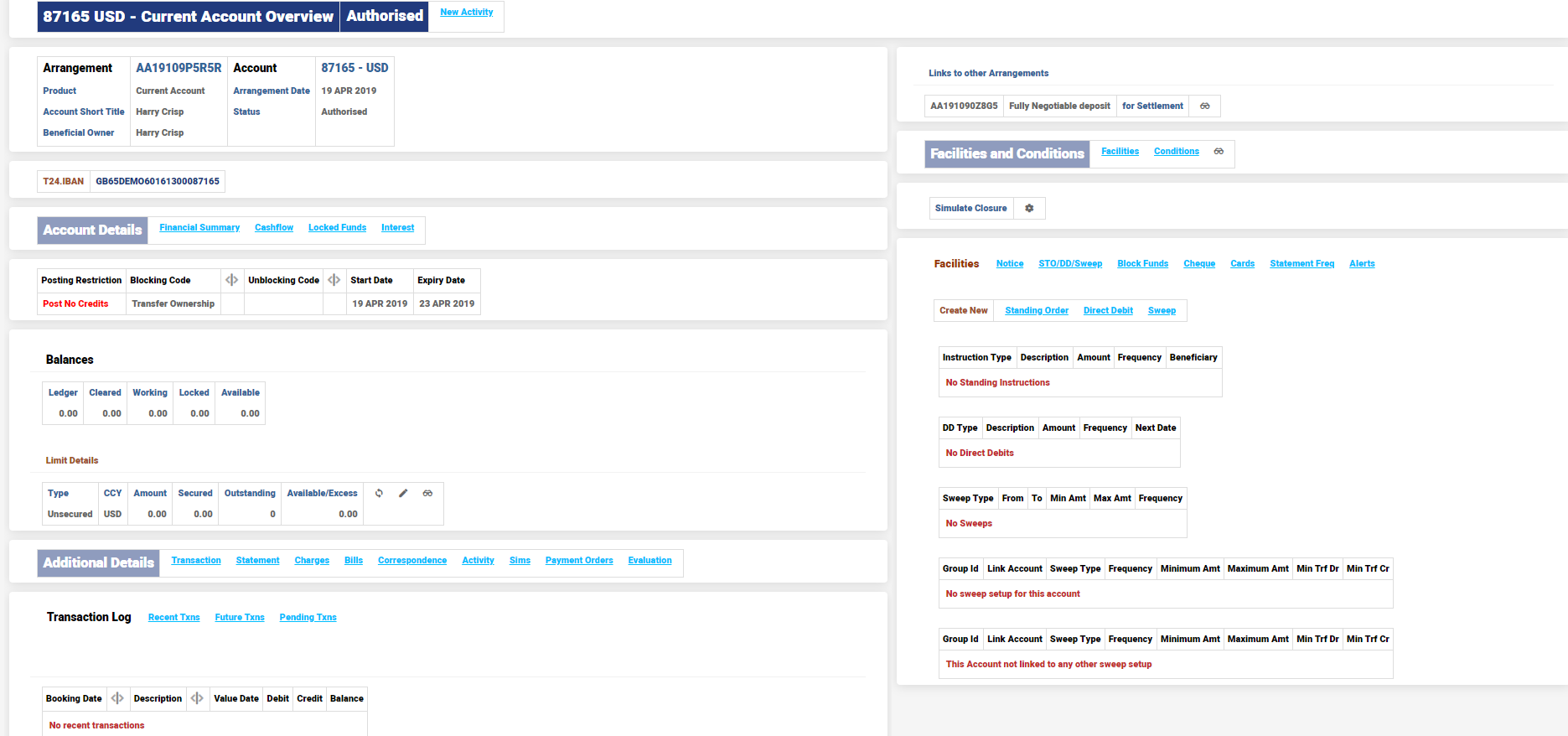Open the Cheque facility tab
Screen dimensions: 1568x736
[1199, 264]
